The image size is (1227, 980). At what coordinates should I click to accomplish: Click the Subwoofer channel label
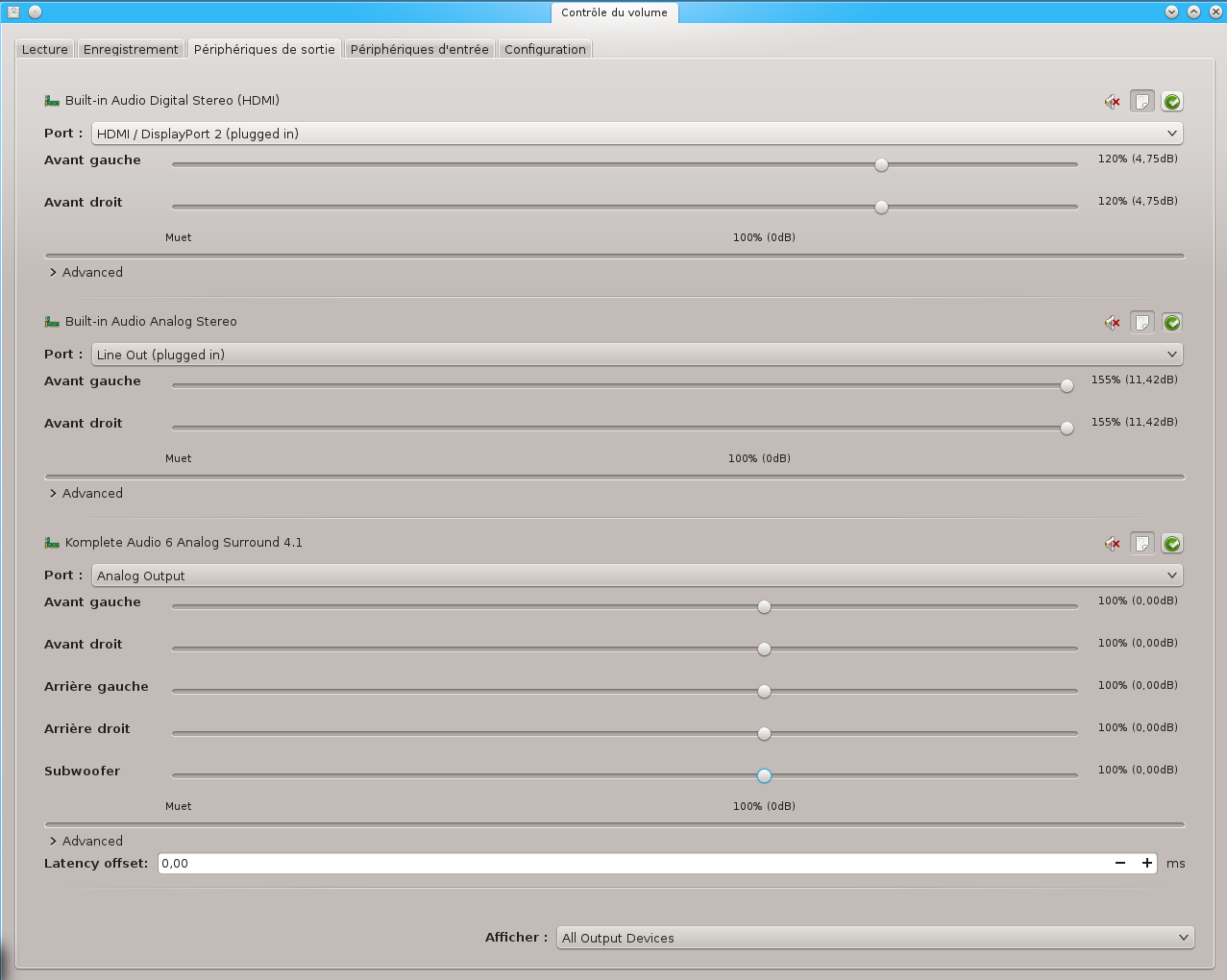coord(82,771)
